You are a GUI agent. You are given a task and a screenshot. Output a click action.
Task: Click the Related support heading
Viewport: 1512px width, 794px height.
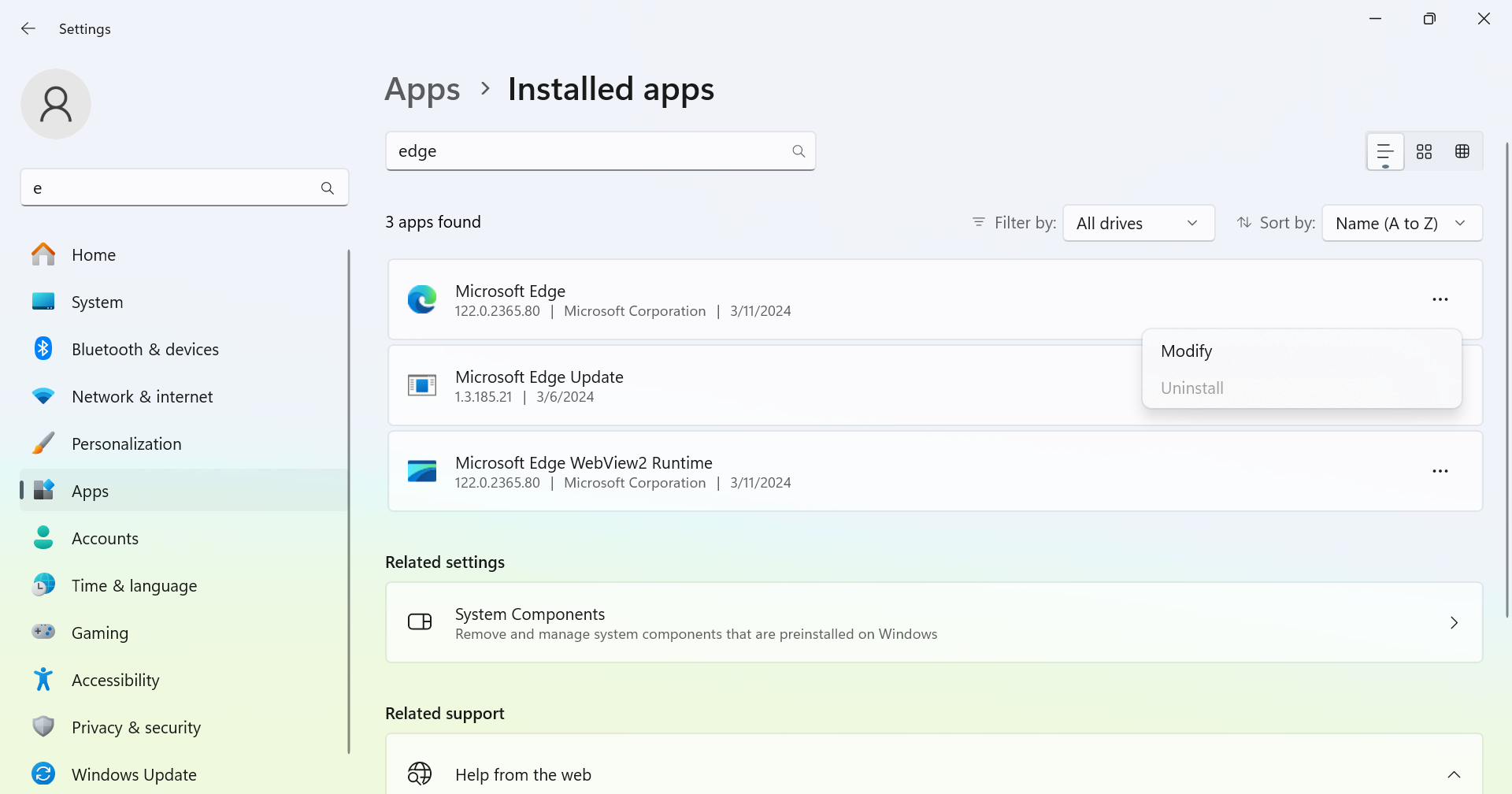[x=444, y=714]
